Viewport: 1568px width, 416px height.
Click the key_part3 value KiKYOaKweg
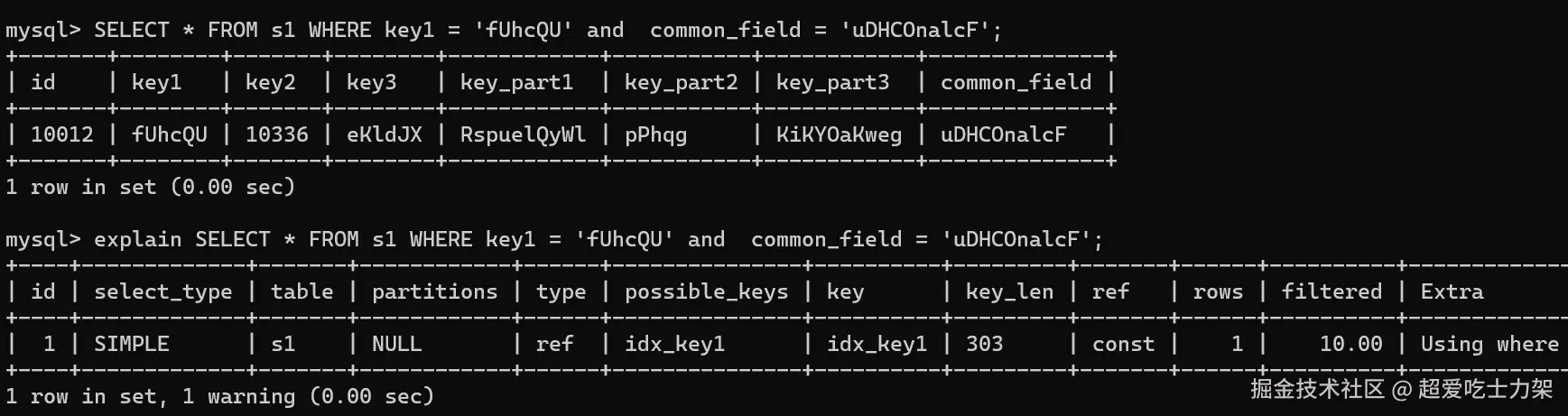pyautogui.click(x=838, y=134)
